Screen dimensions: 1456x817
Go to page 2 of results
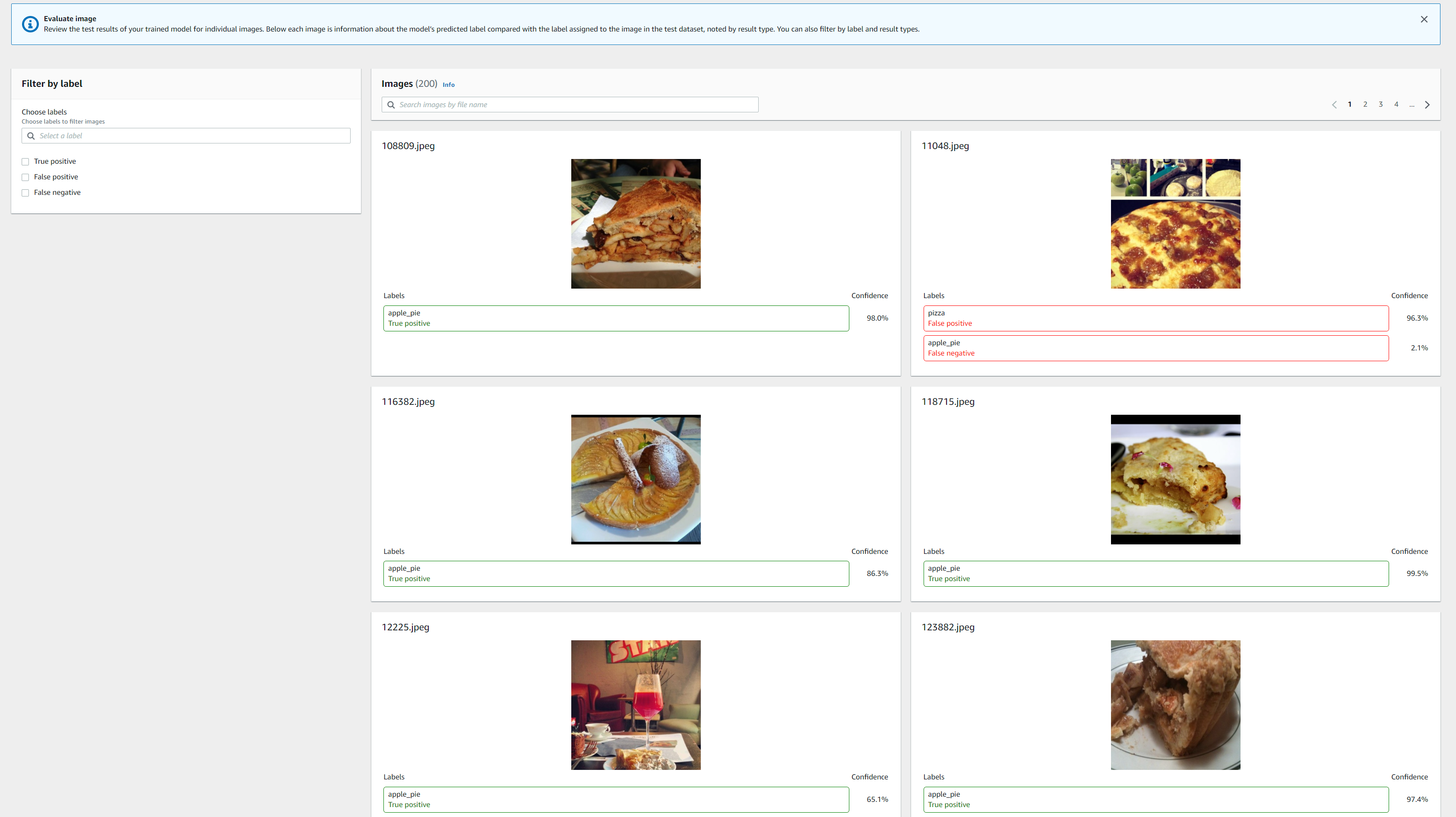(x=1365, y=105)
